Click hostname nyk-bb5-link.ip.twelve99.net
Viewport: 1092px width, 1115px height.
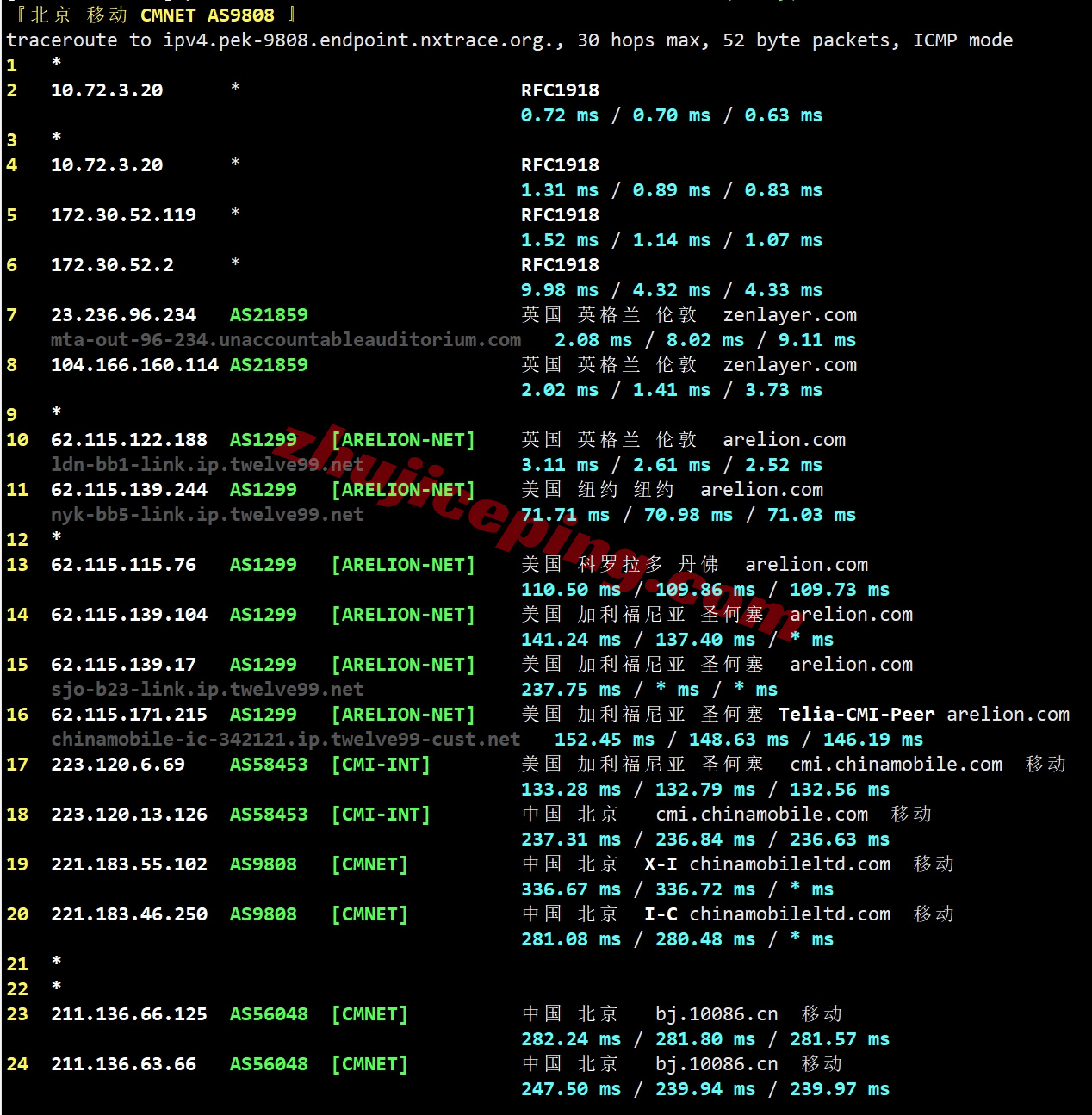tap(207, 515)
